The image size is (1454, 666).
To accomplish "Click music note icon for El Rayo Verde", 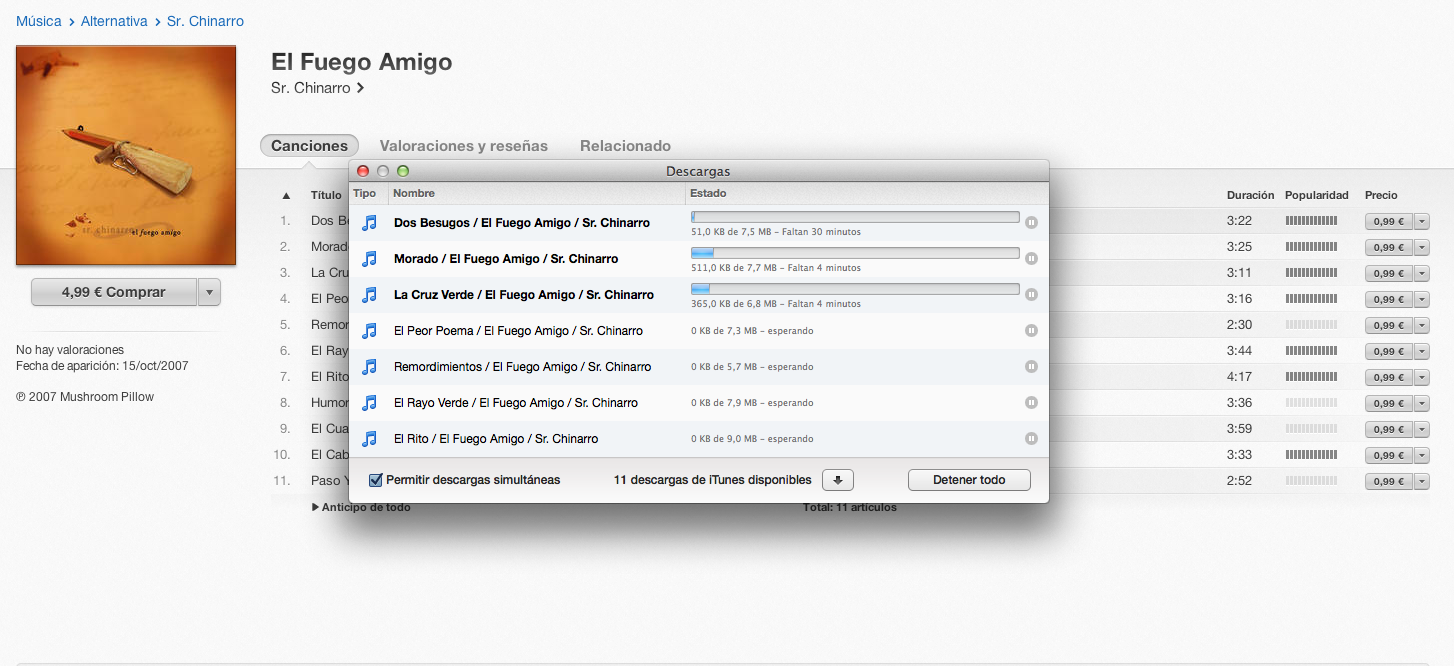I will click(369, 403).
